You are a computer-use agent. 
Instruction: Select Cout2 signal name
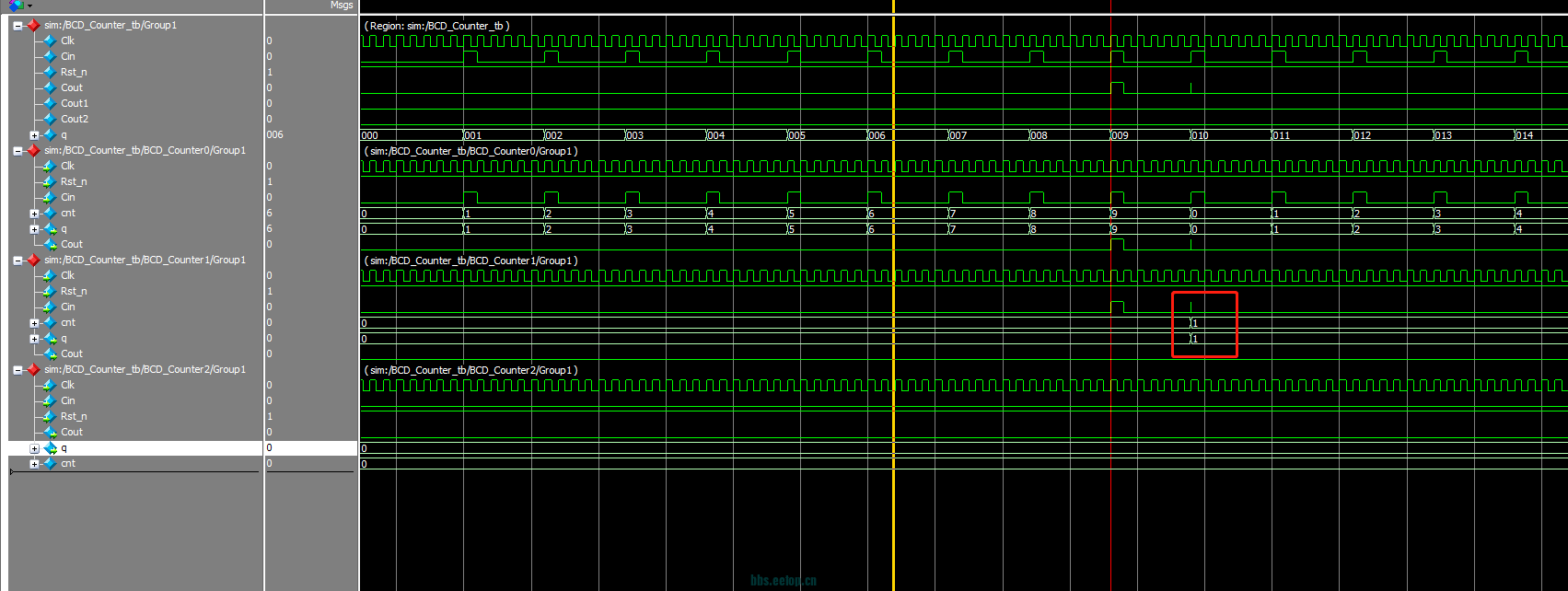click(75, 120)
